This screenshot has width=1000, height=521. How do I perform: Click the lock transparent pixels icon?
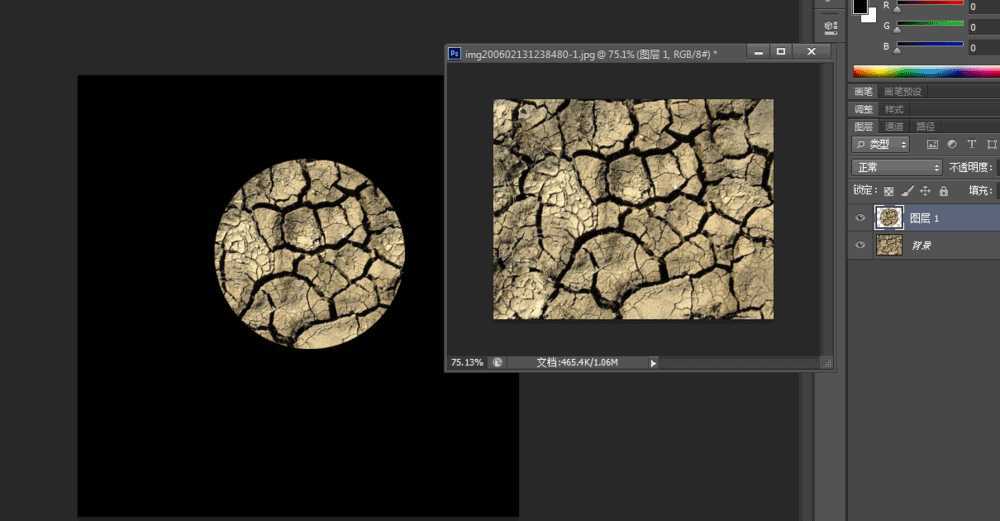tap(890, 190)
